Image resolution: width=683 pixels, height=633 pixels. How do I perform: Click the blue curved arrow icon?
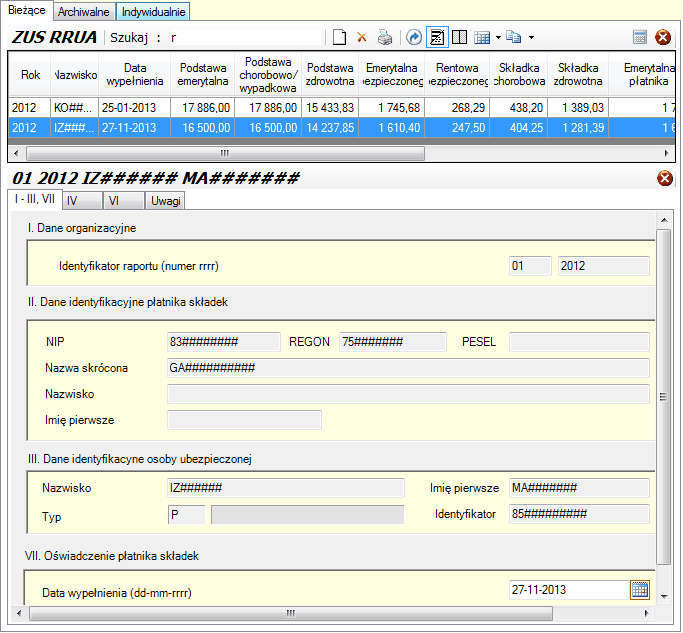tap(414, 37)
